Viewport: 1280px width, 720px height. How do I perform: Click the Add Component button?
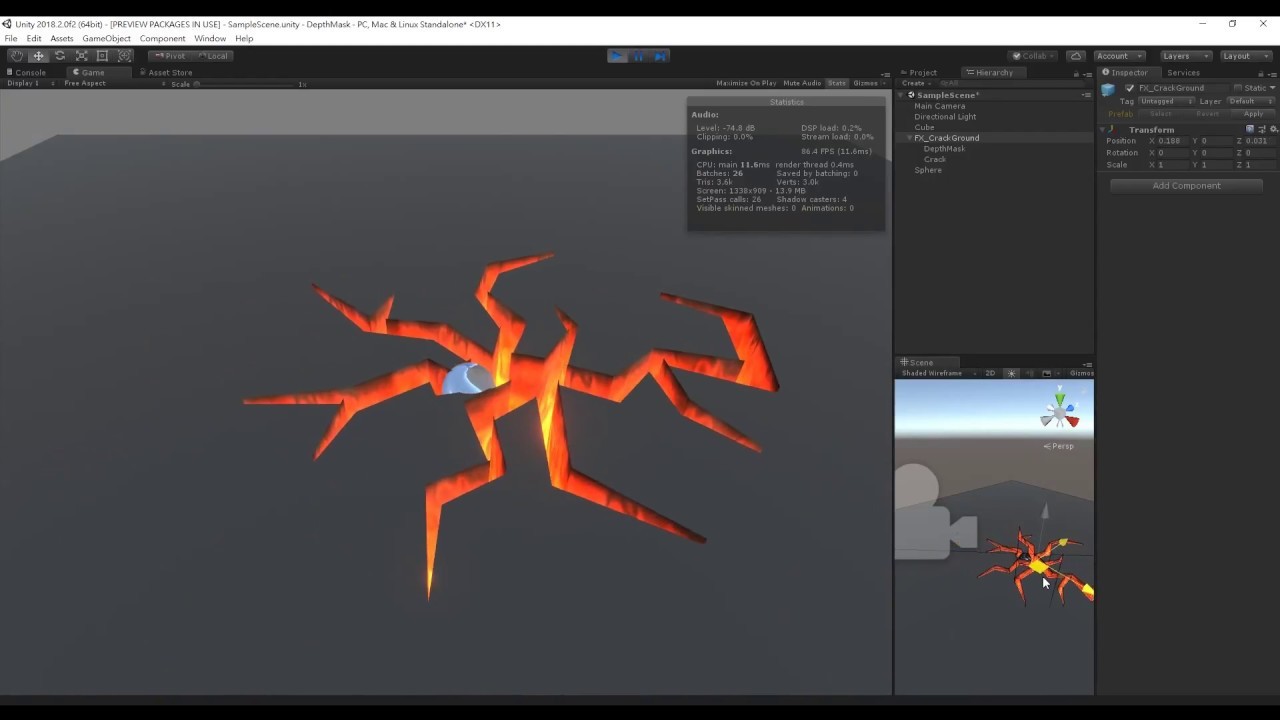pyautogui.click(x=1186, y=185)
